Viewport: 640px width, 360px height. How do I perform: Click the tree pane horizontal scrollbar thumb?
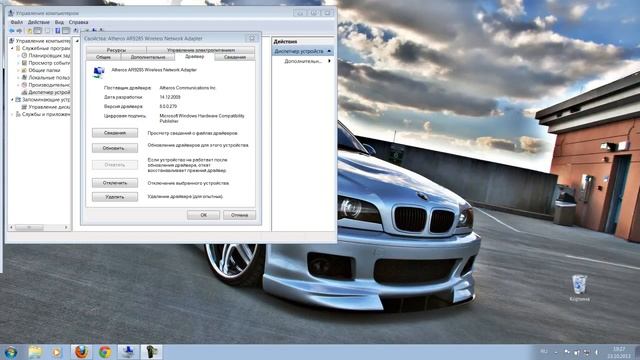[29, 227]
